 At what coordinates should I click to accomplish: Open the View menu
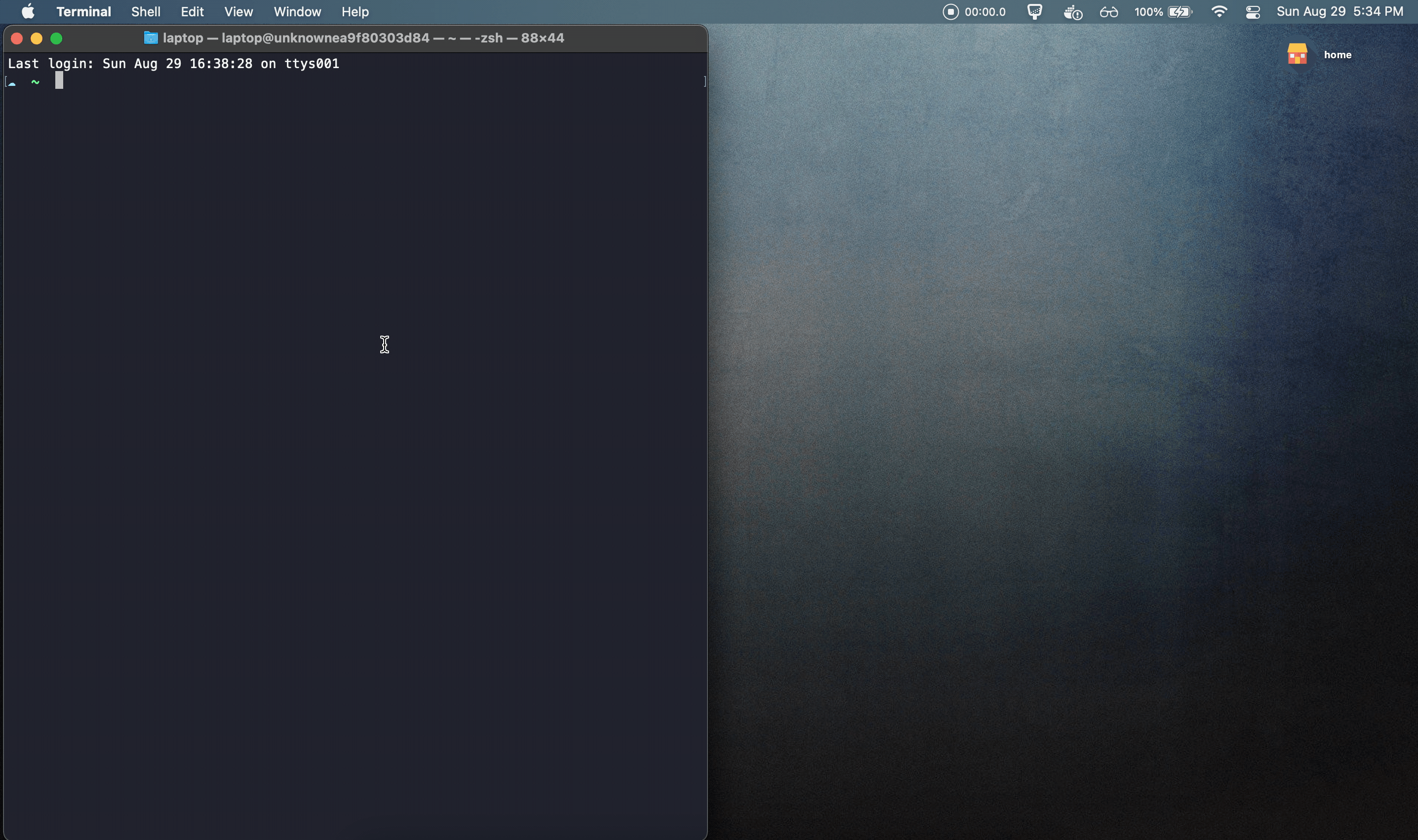tap(238, 11)
